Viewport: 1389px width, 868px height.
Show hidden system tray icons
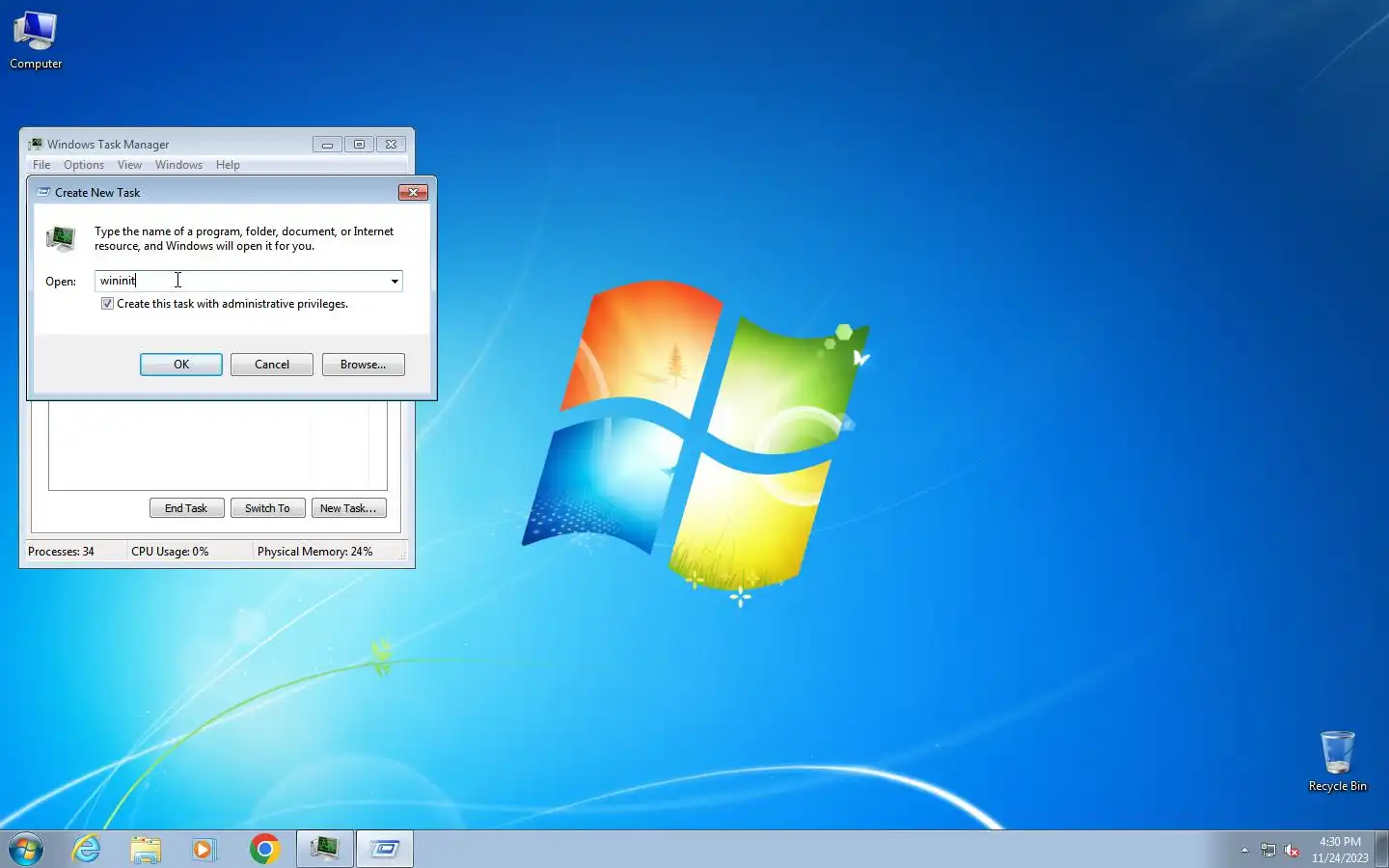point(1244,850)
